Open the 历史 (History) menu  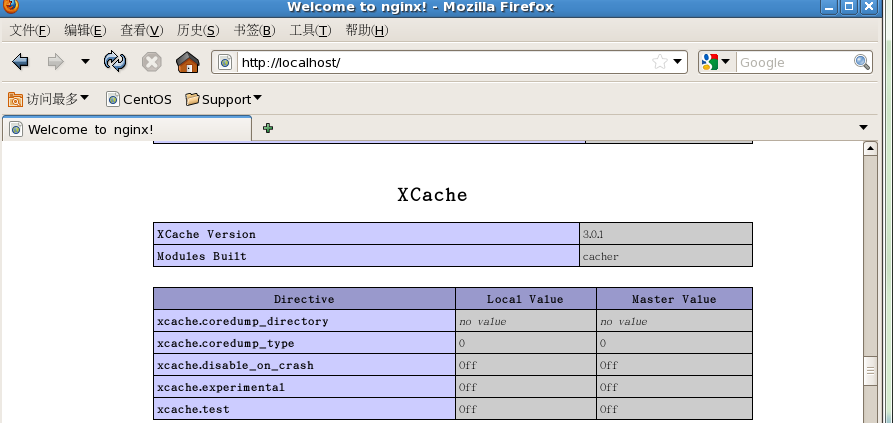coord(198,31)
